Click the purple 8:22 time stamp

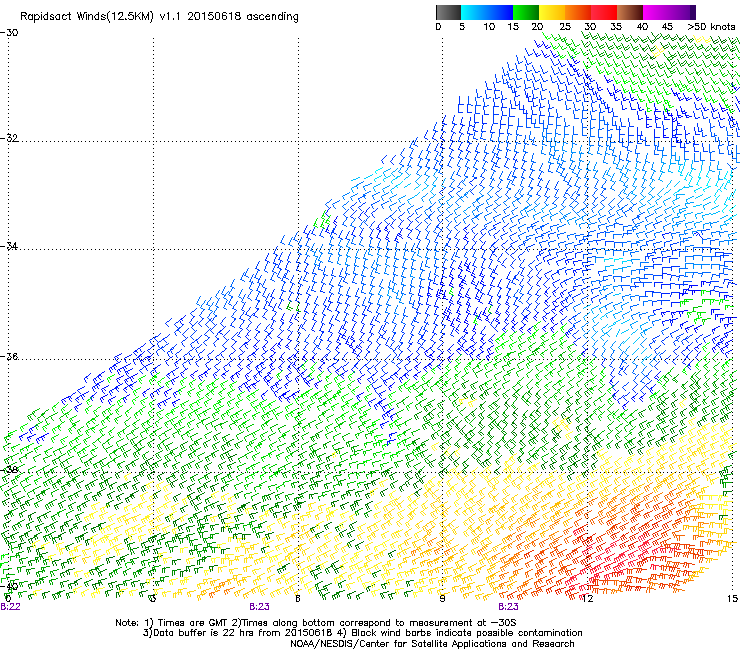pos(10,607)
